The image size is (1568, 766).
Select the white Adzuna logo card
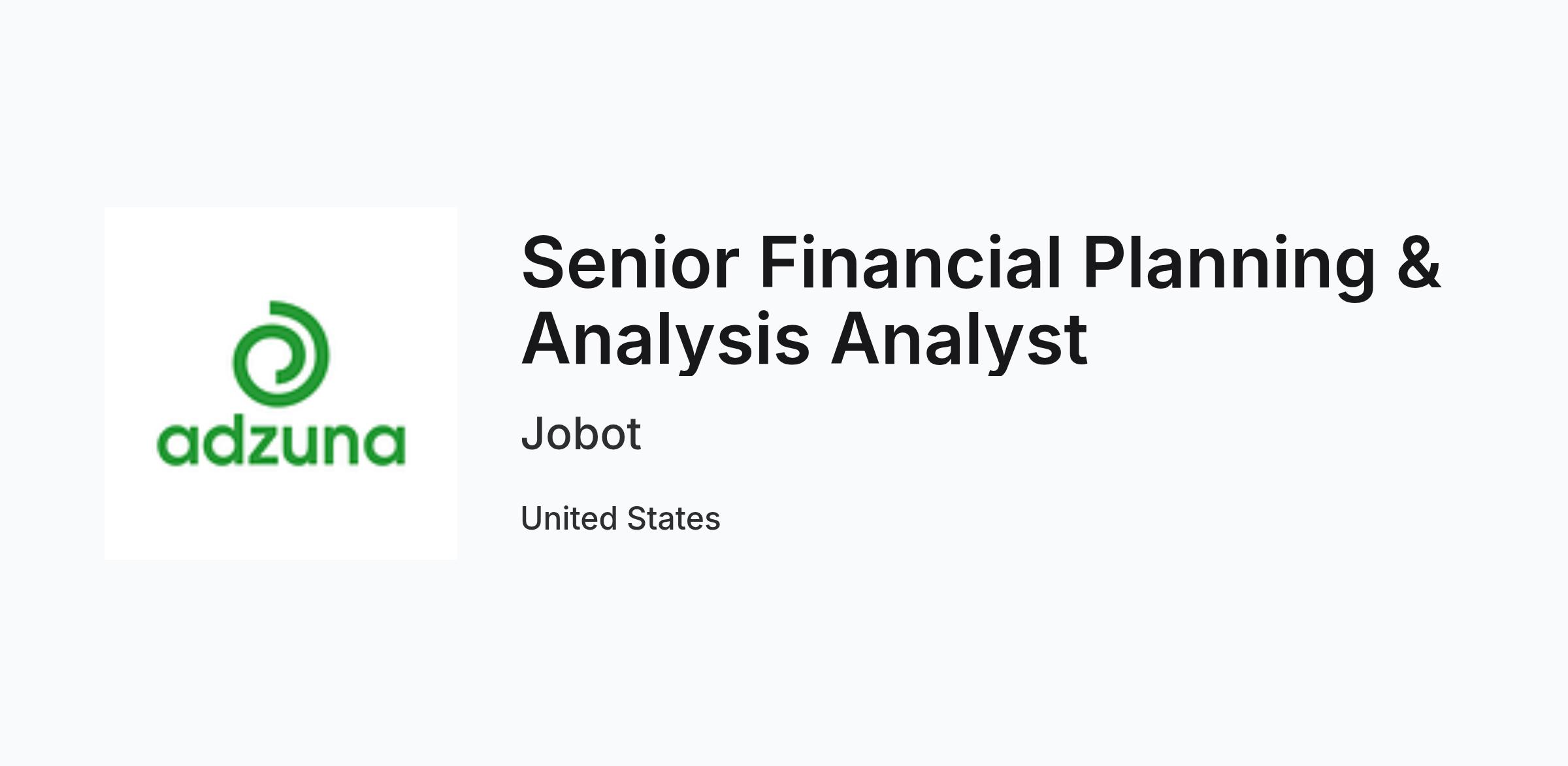tap(281, 383)
